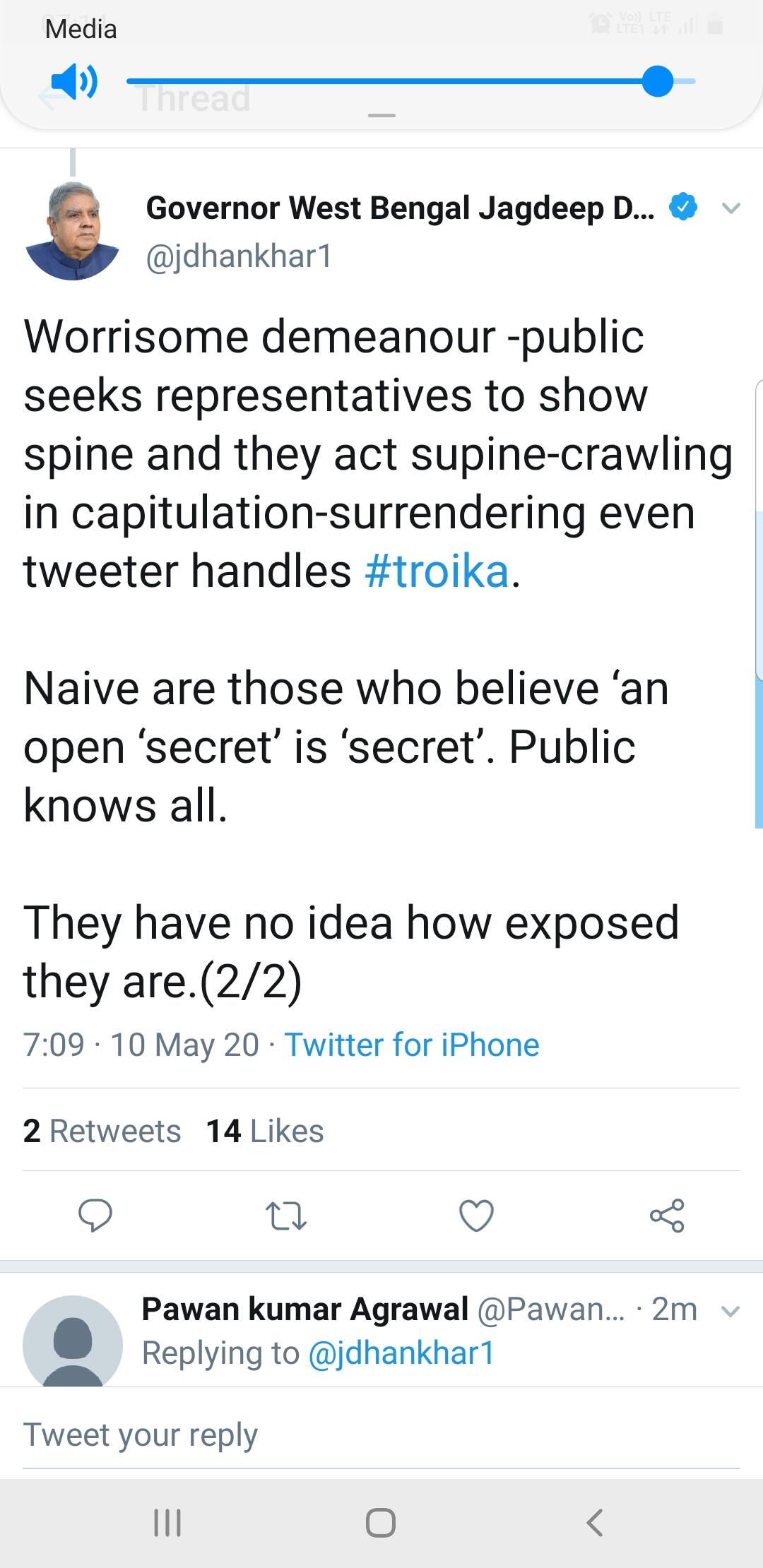Share the tweet using the share icon

pos(667,1215)
